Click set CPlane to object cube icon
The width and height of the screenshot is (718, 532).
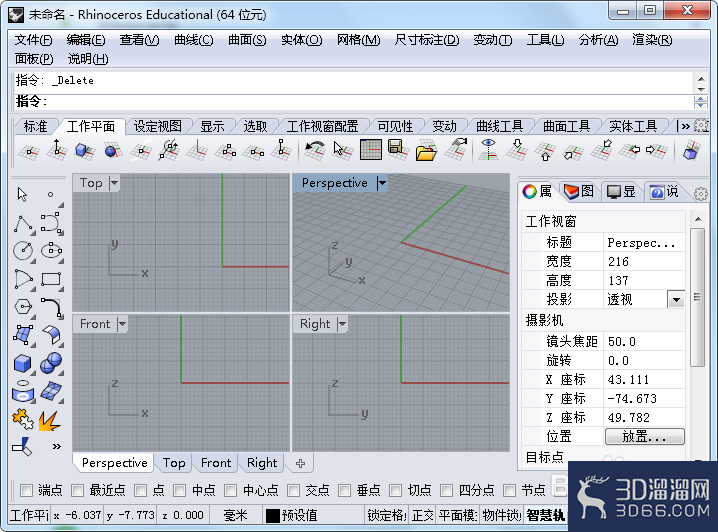(84, 150)
